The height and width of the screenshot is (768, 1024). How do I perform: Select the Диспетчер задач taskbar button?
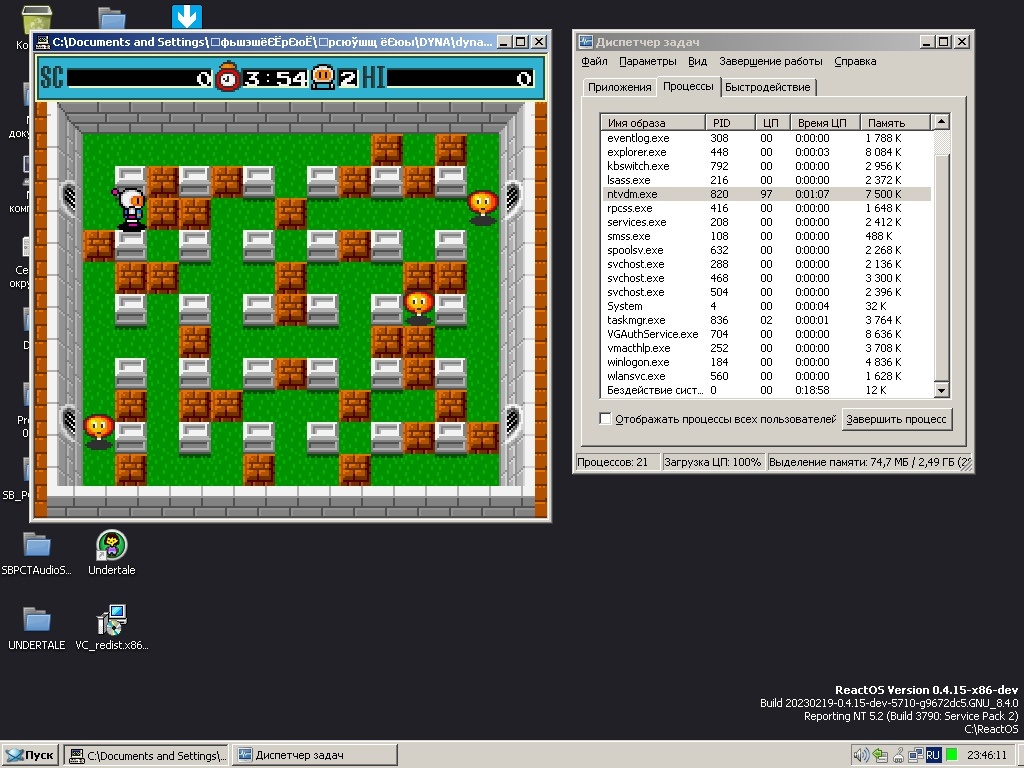(315, 755)
